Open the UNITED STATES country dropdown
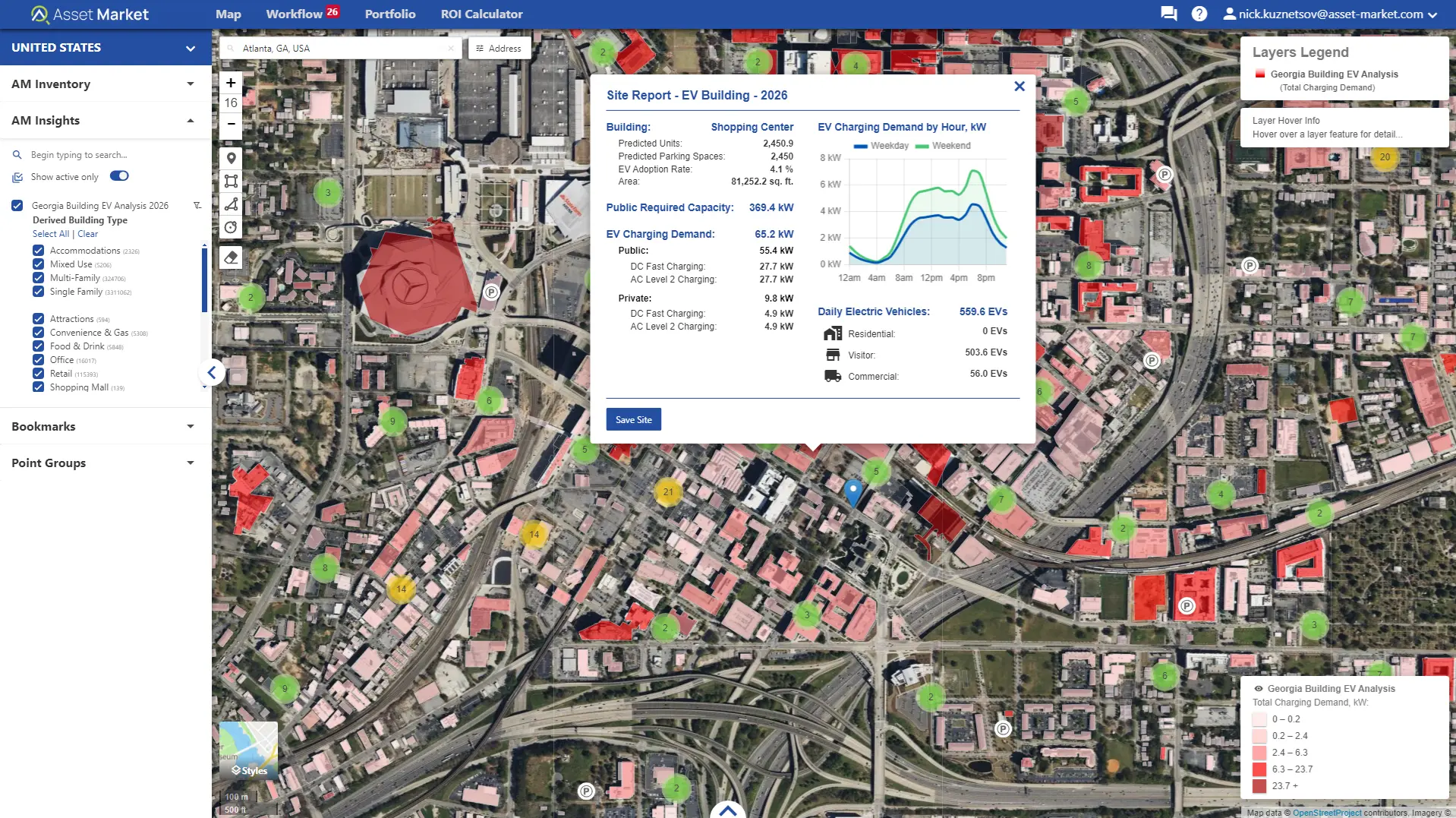Screen dimensions: 1456x818 pyautogui.click(x=106, y=48)
